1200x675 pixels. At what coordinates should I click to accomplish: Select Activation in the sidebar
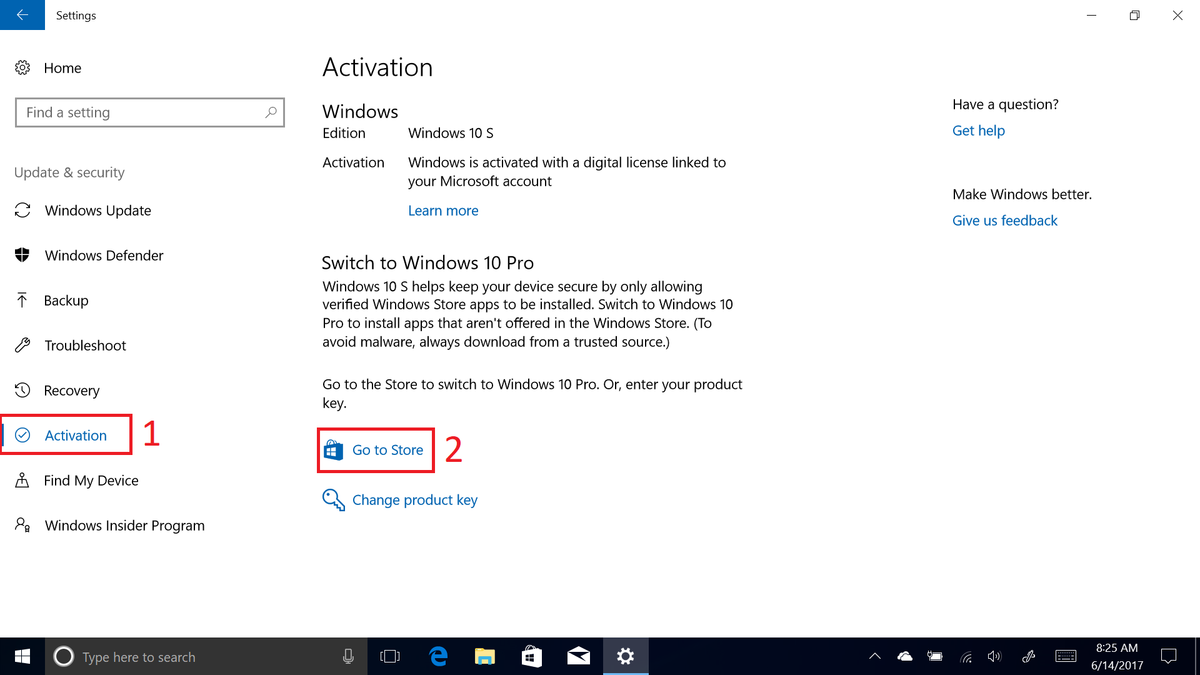[x=75, y=434]
